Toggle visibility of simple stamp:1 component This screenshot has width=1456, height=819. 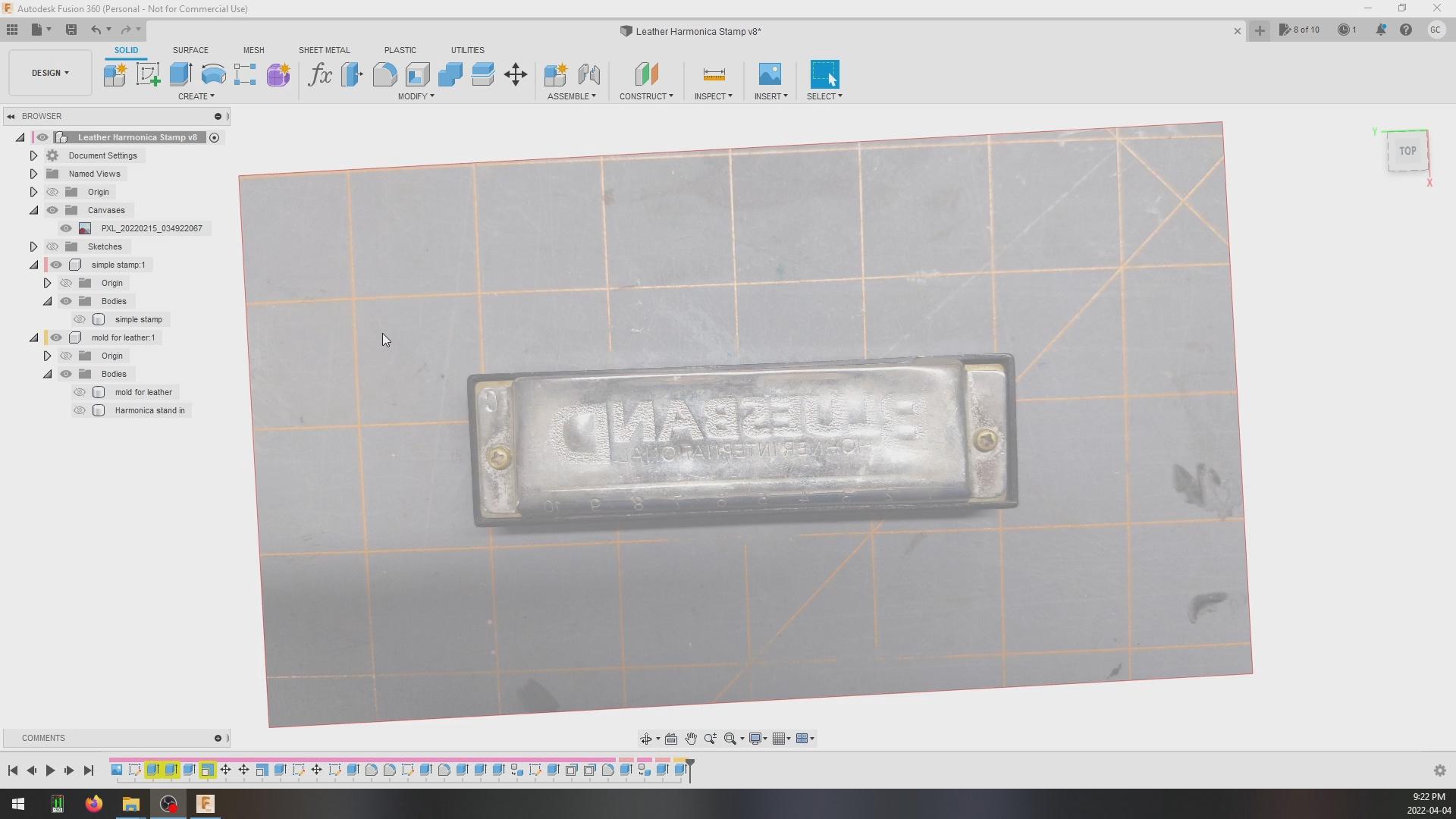point(56,265)
